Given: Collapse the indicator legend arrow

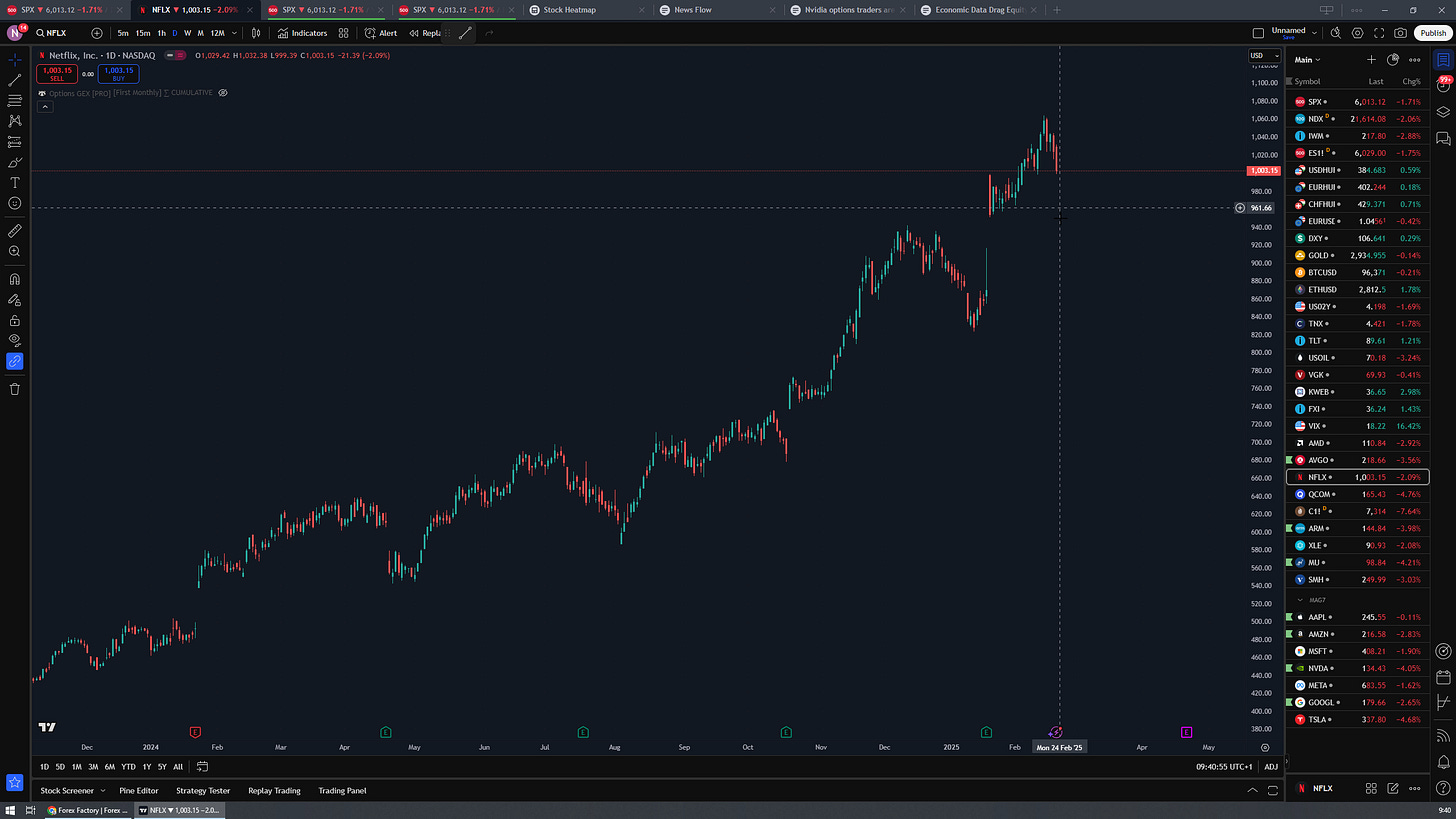Looking at the screenshot, I should click(44, 106).
